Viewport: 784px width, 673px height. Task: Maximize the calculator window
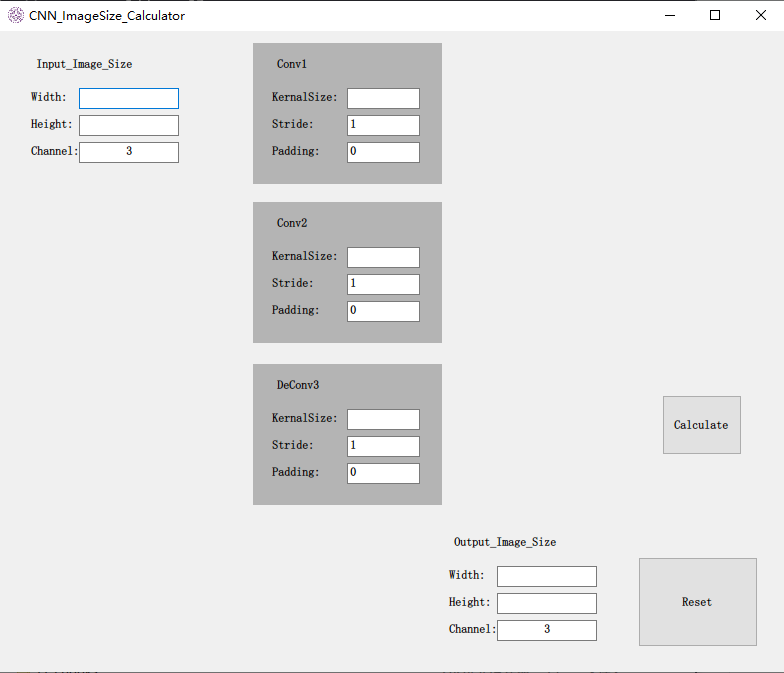click(715, 16)
